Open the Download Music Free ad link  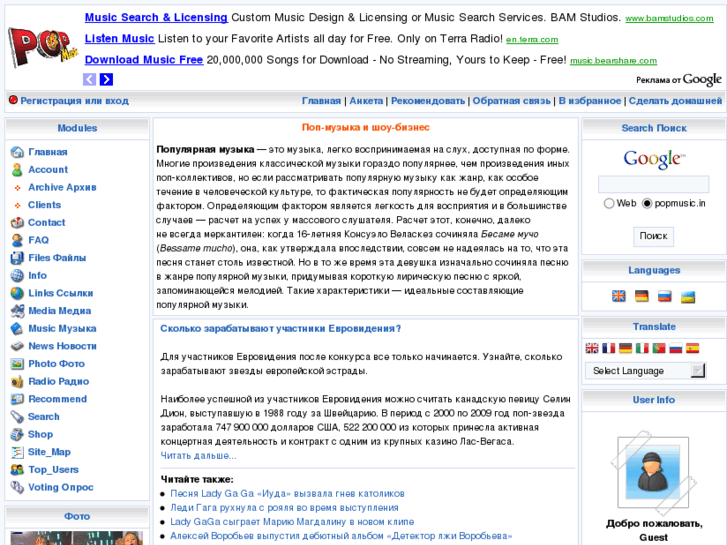(144, 60)
